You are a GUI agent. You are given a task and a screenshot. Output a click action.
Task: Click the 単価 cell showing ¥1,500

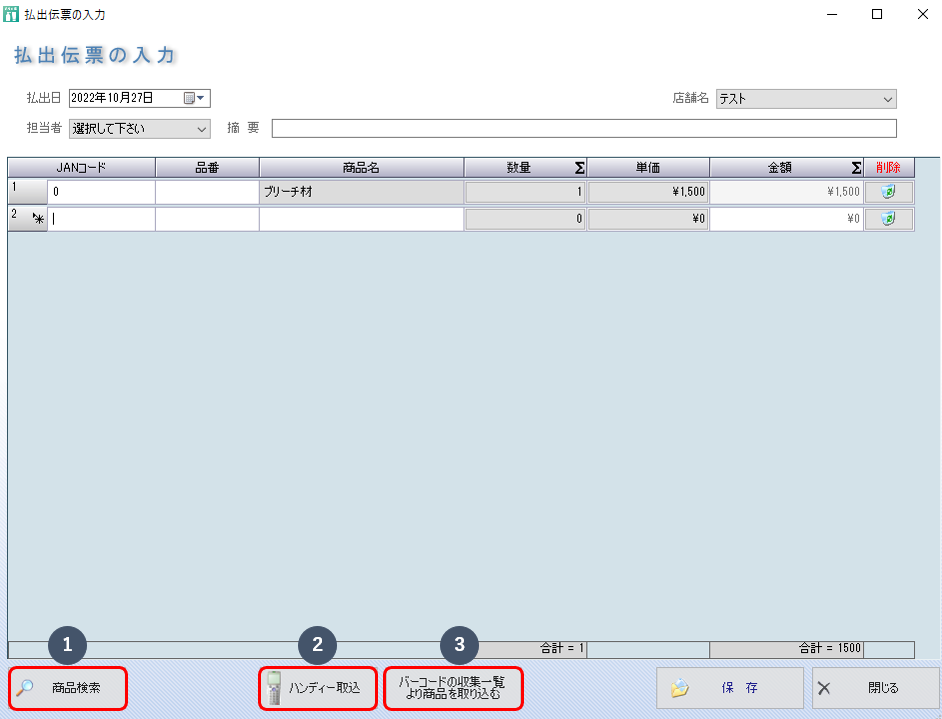pyautogui.click(x=647, y=192)
